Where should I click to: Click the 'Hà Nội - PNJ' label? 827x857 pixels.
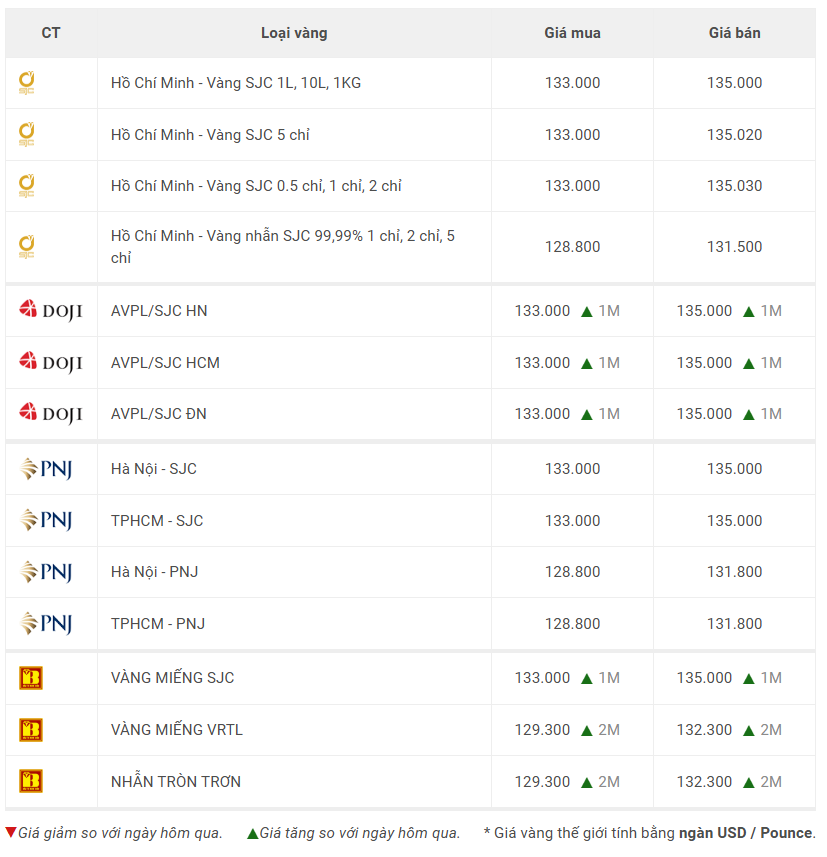click(x=154, y=572)
